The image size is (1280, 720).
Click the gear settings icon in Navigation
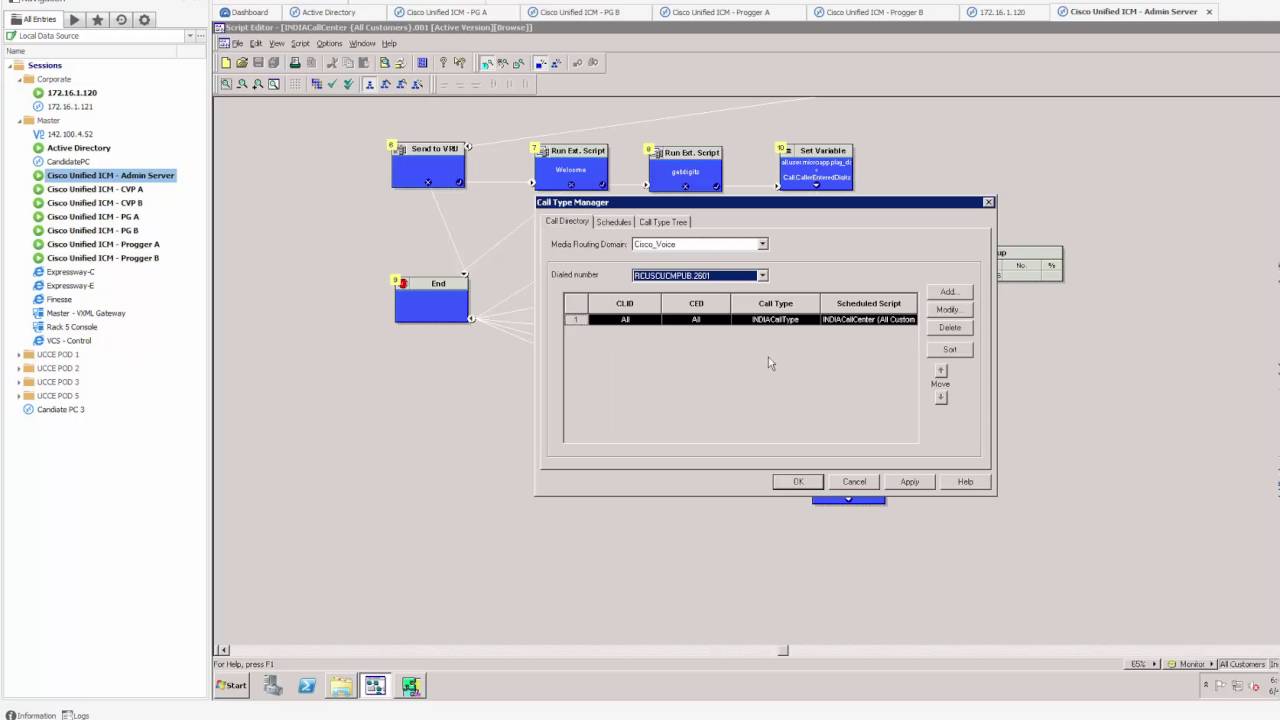pos(144,19)
